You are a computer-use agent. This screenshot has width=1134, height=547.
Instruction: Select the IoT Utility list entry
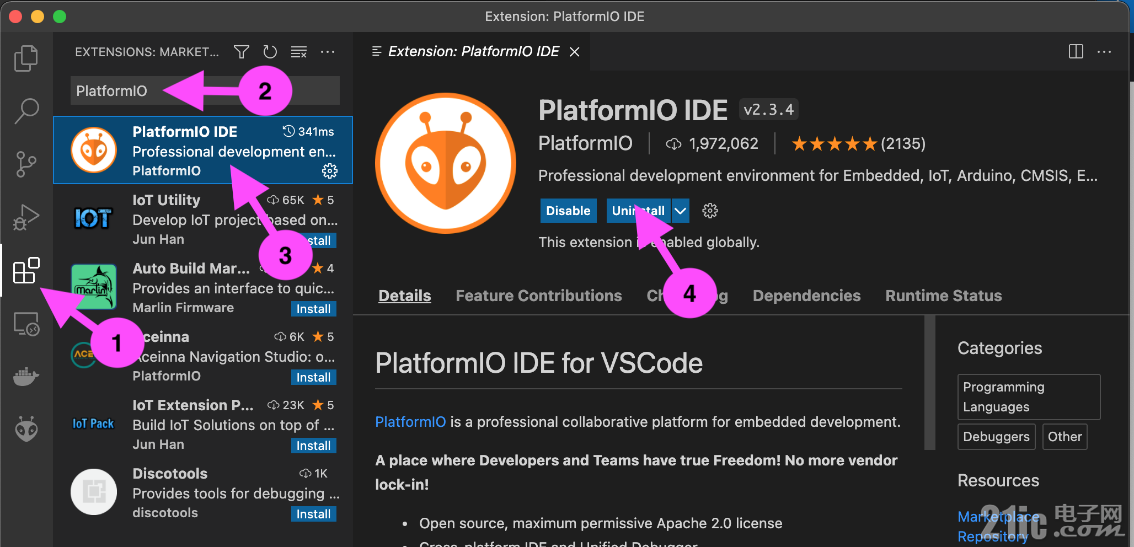point(203,220)
